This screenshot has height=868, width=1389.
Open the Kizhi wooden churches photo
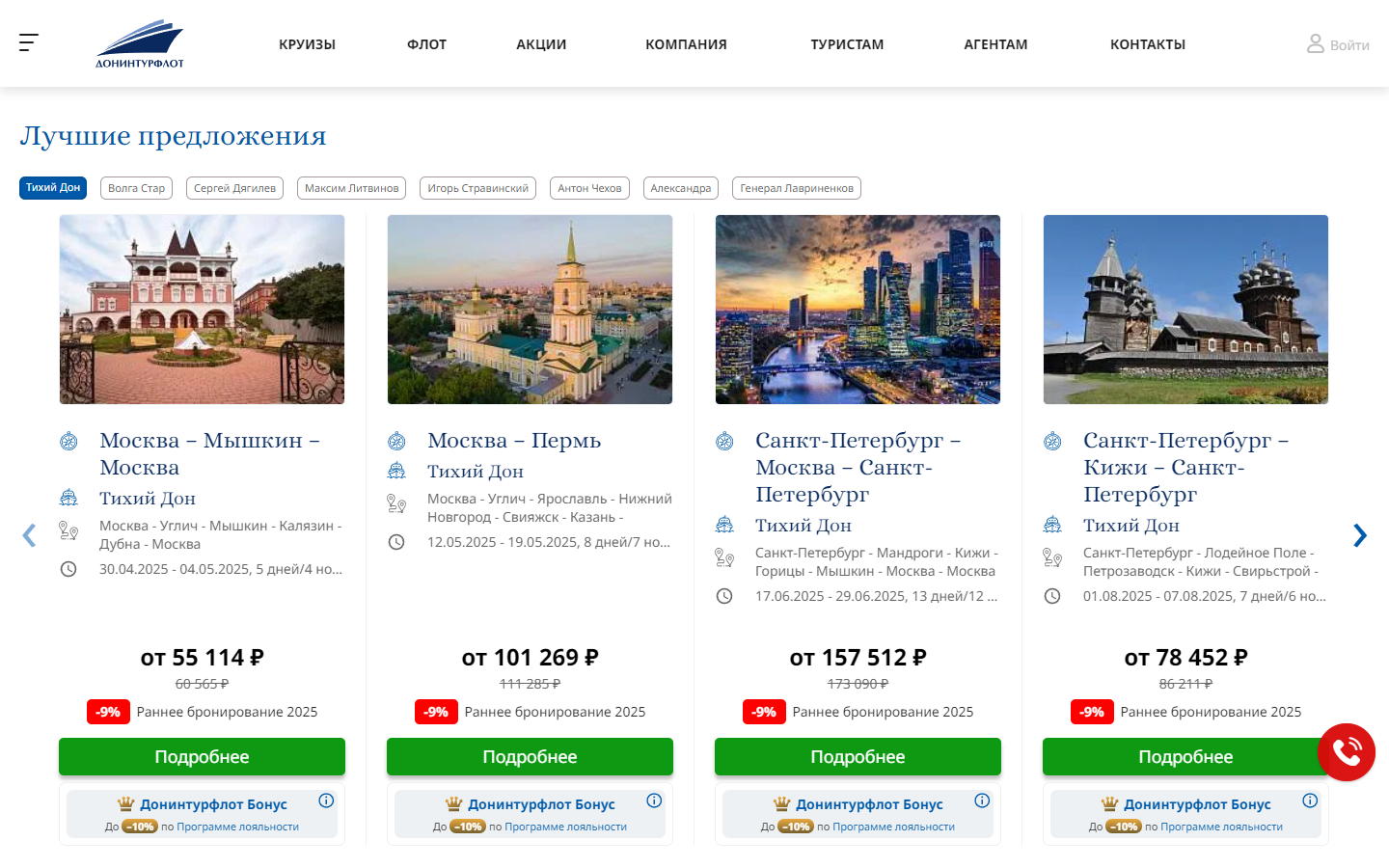click(x=1185, y=310)
